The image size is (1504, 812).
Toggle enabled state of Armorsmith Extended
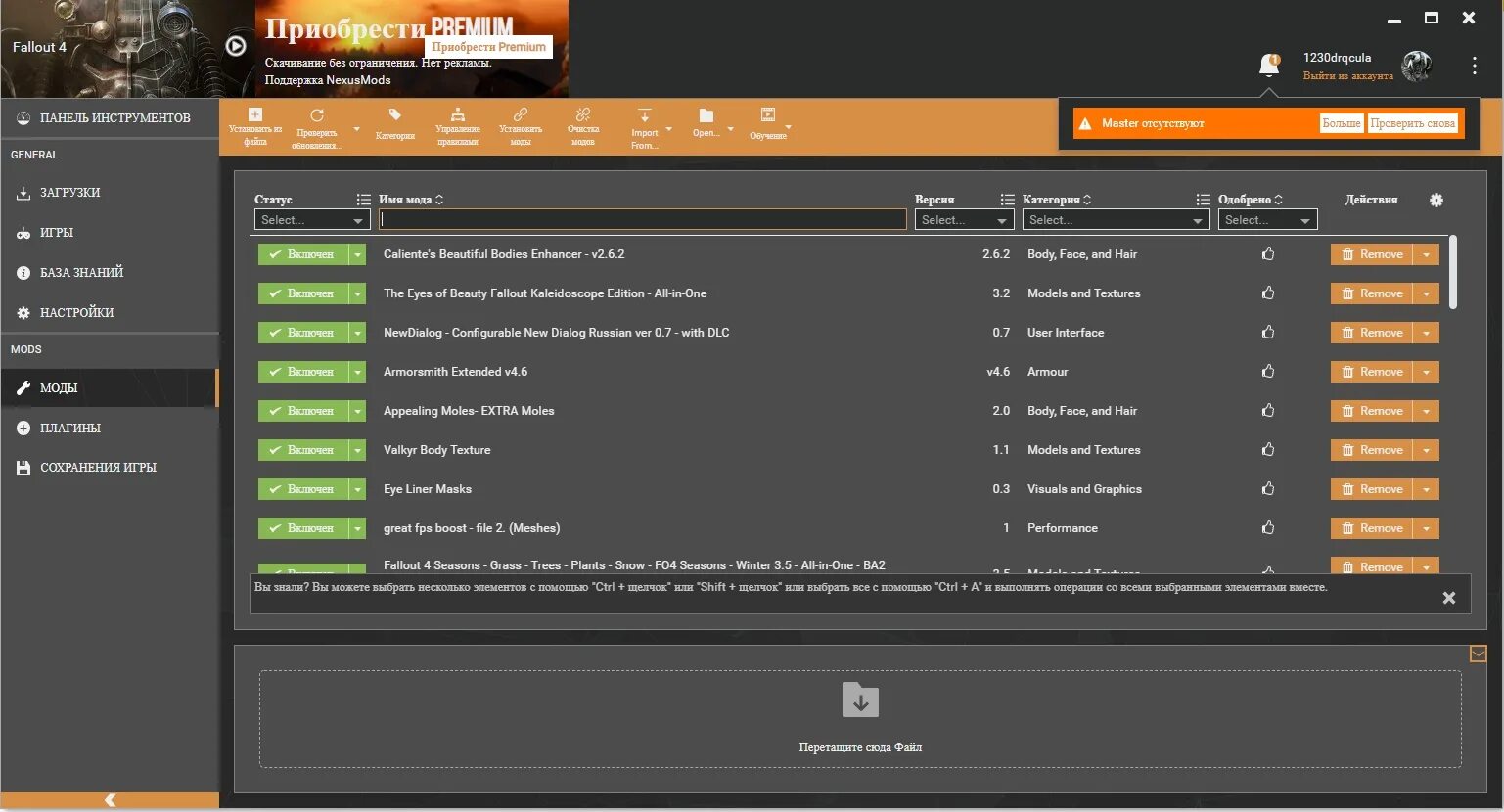point(303,372)
